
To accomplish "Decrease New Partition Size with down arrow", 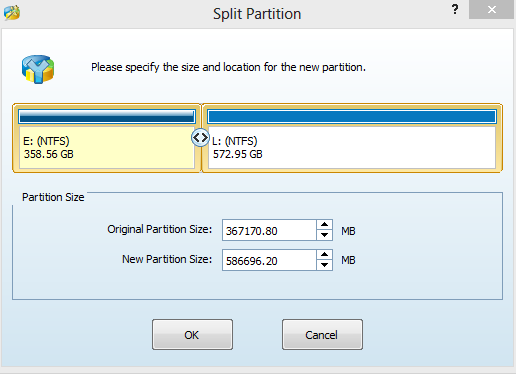I will tap(324, 265).
